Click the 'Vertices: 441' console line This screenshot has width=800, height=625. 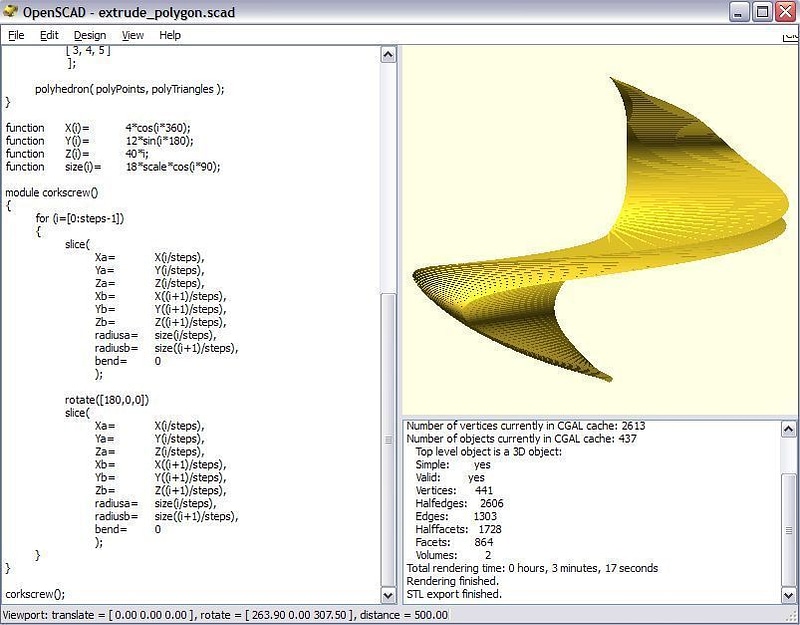tap(454, 491)
